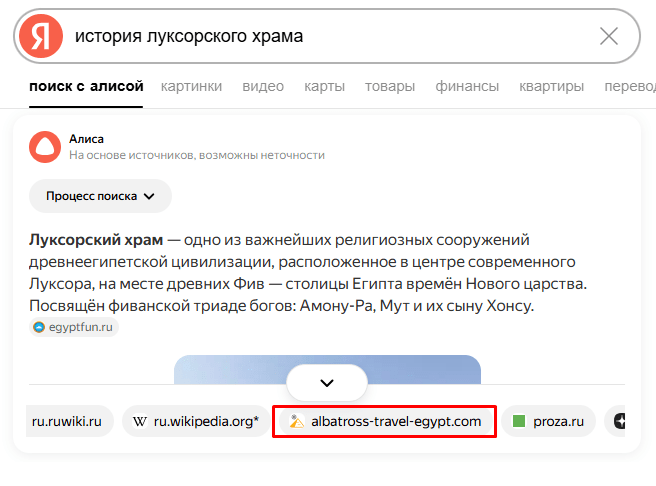656x486 pixels.
Task: Open the Картинки tab
Action: [x=191, y=87]
